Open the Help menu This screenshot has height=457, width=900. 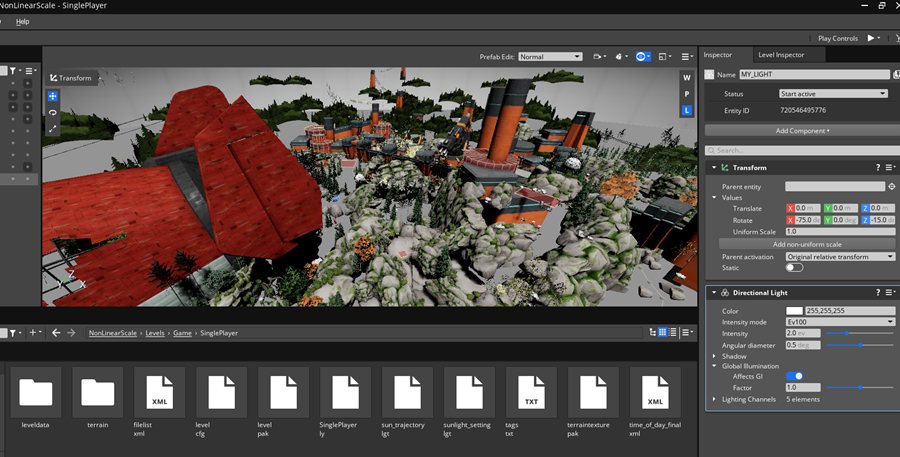coord(22,21)
